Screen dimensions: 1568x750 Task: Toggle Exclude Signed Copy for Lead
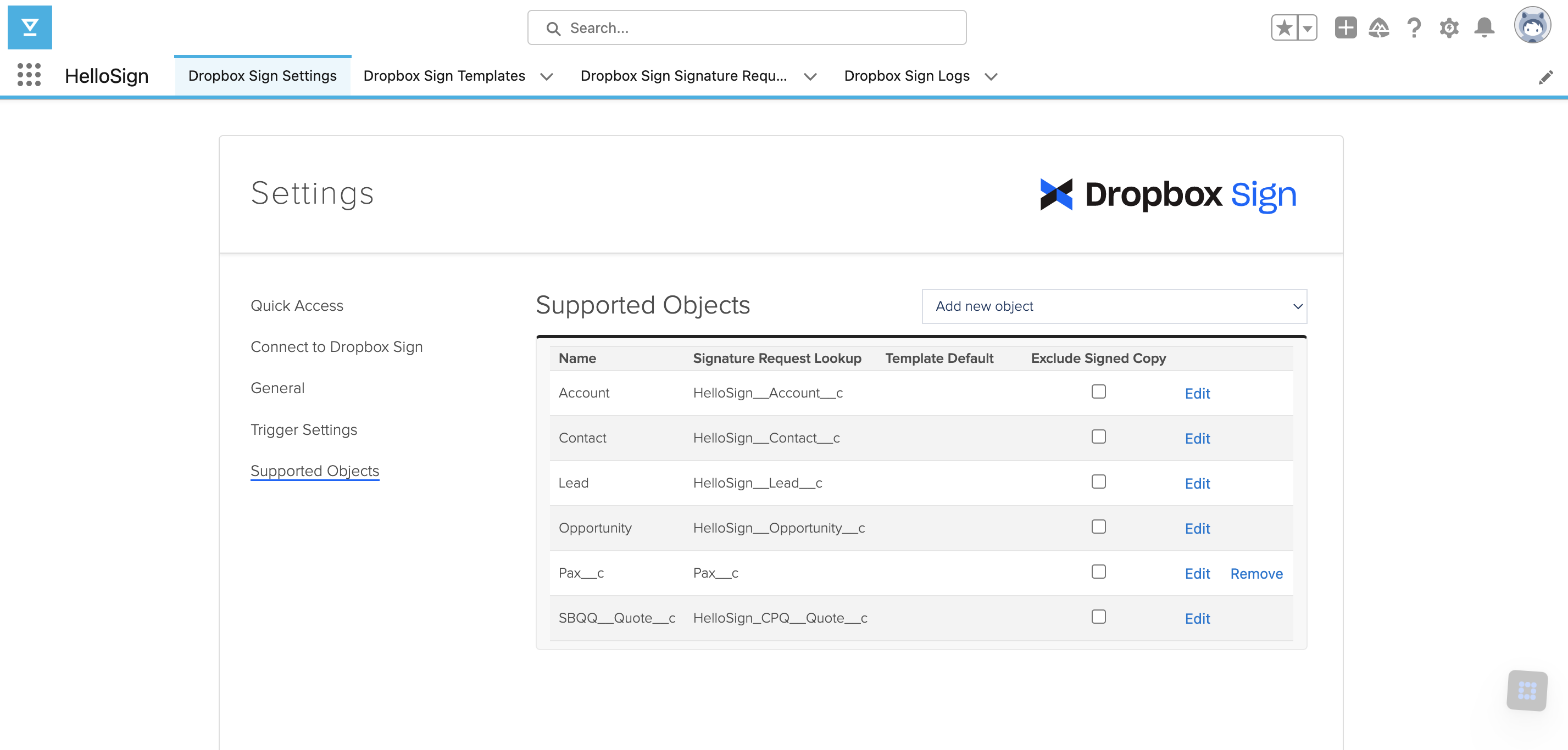click(x=1098, y=482)
